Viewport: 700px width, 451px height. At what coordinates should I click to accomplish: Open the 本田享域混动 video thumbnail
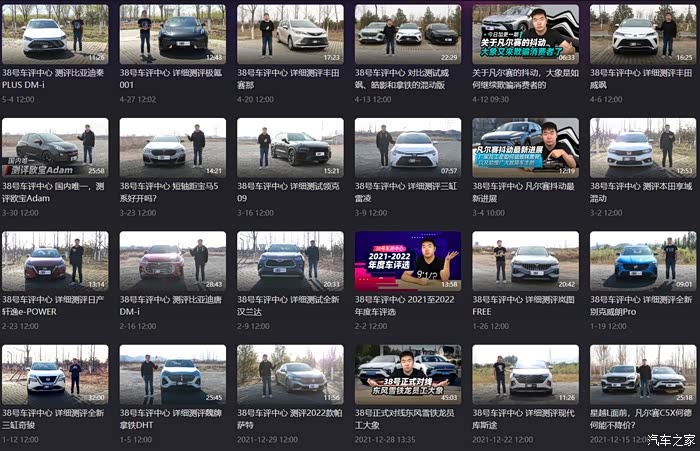(x=643, y=148)
